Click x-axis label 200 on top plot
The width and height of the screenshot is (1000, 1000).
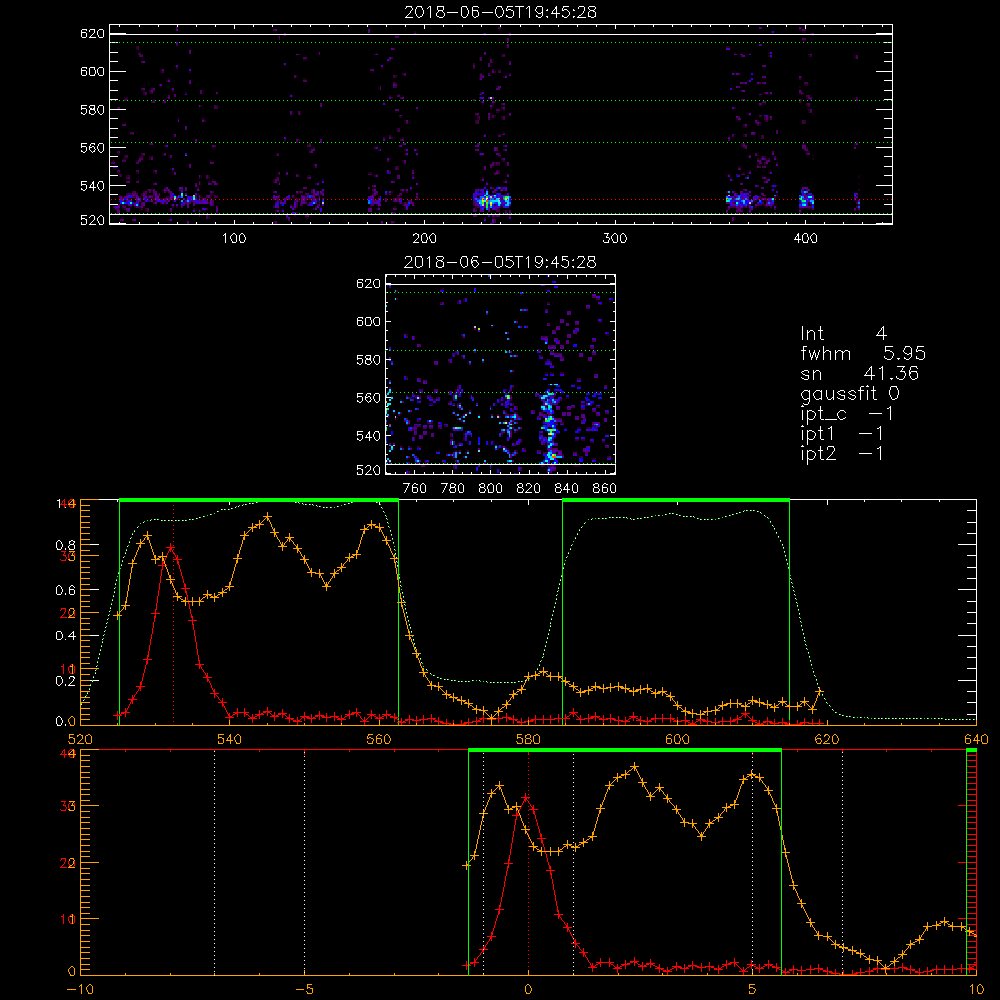click(x=424, y=239)
